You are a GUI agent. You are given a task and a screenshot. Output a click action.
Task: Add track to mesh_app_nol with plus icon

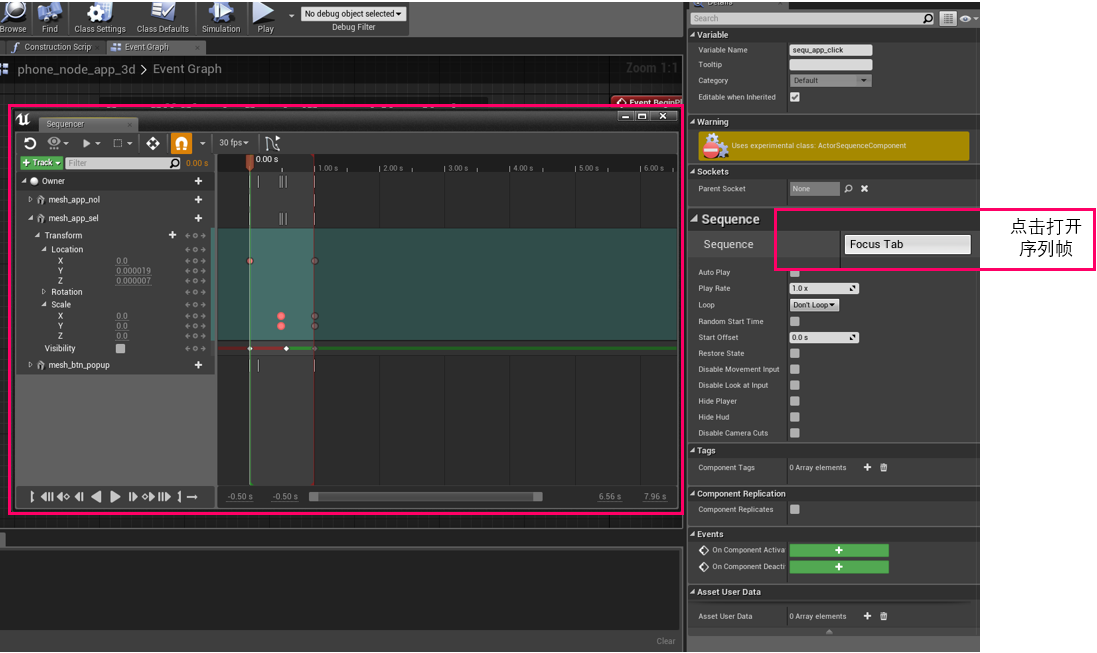(198, 200)
